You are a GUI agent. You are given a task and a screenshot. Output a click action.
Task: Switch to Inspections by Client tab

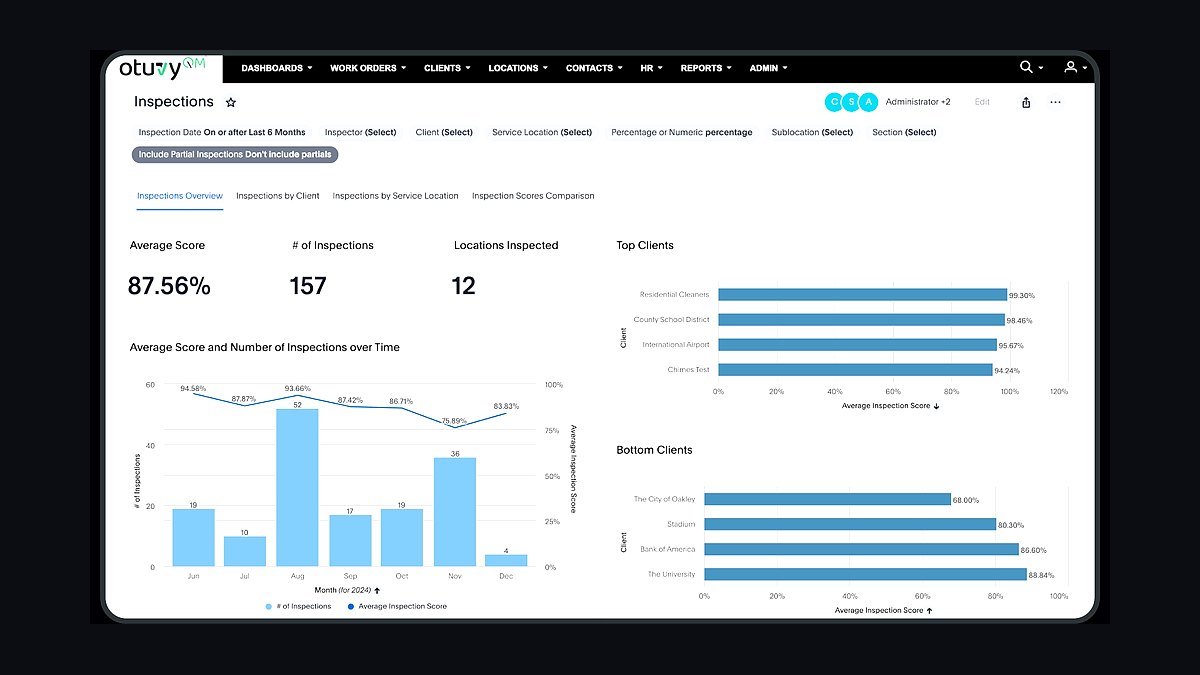coord(278,196)
